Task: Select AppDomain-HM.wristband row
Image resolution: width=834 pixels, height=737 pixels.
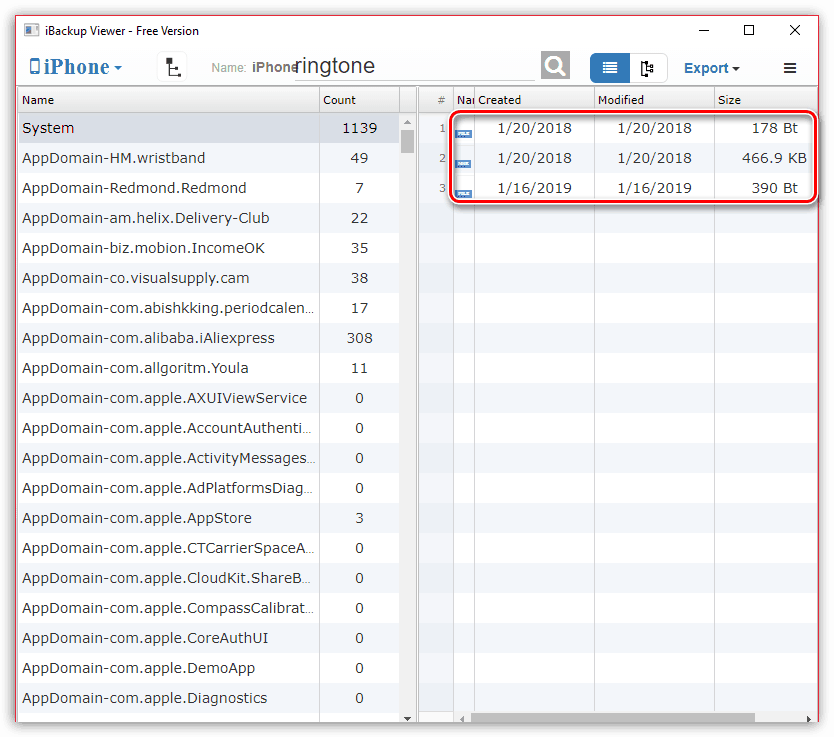Action: [x=208, y=158]
